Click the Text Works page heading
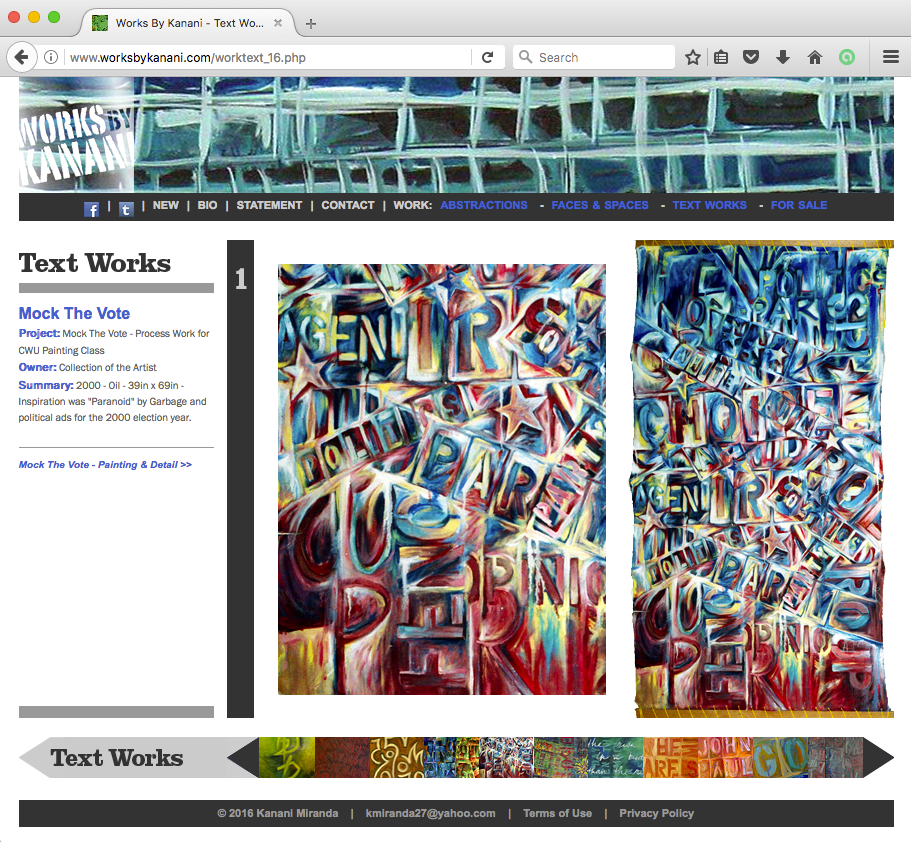This screenshot has height=842, width=911. pyautogui.click(x=95, y=263)
